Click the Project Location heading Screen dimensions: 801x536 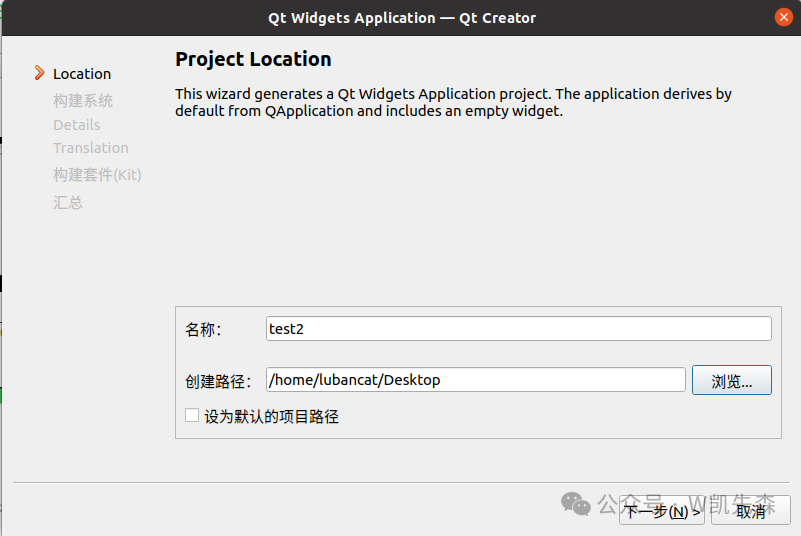253,59
